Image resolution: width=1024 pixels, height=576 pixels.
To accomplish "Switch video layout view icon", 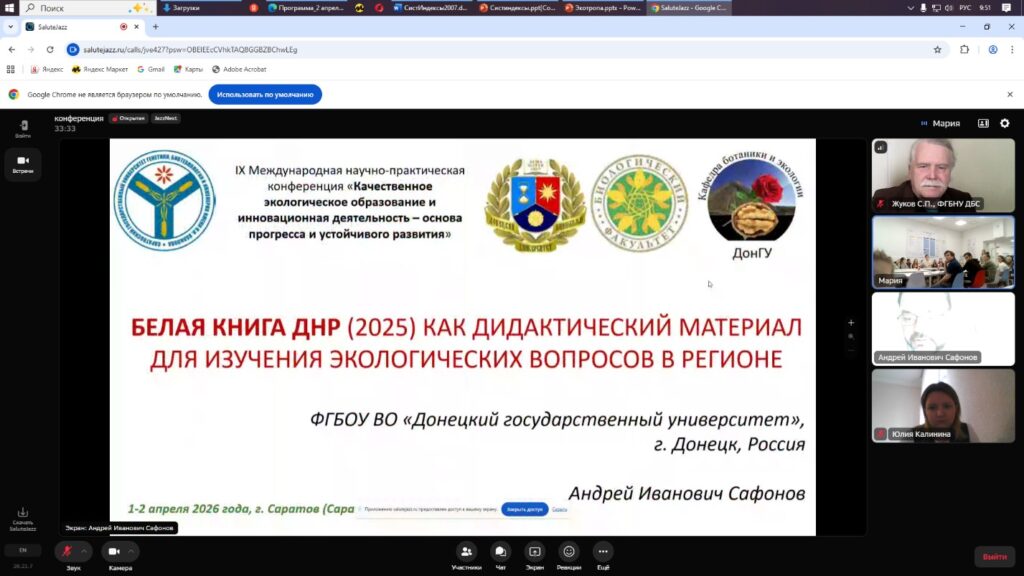I will (983, 123).
